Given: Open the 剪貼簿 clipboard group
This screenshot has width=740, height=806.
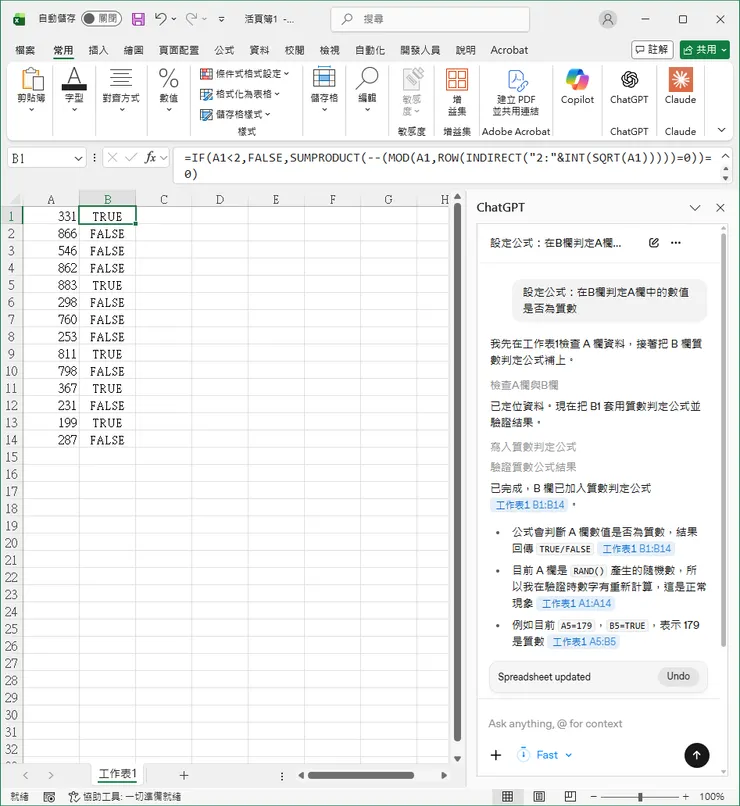Looking at the screenshot, I should pyautogui.click(x=31, y=89).
